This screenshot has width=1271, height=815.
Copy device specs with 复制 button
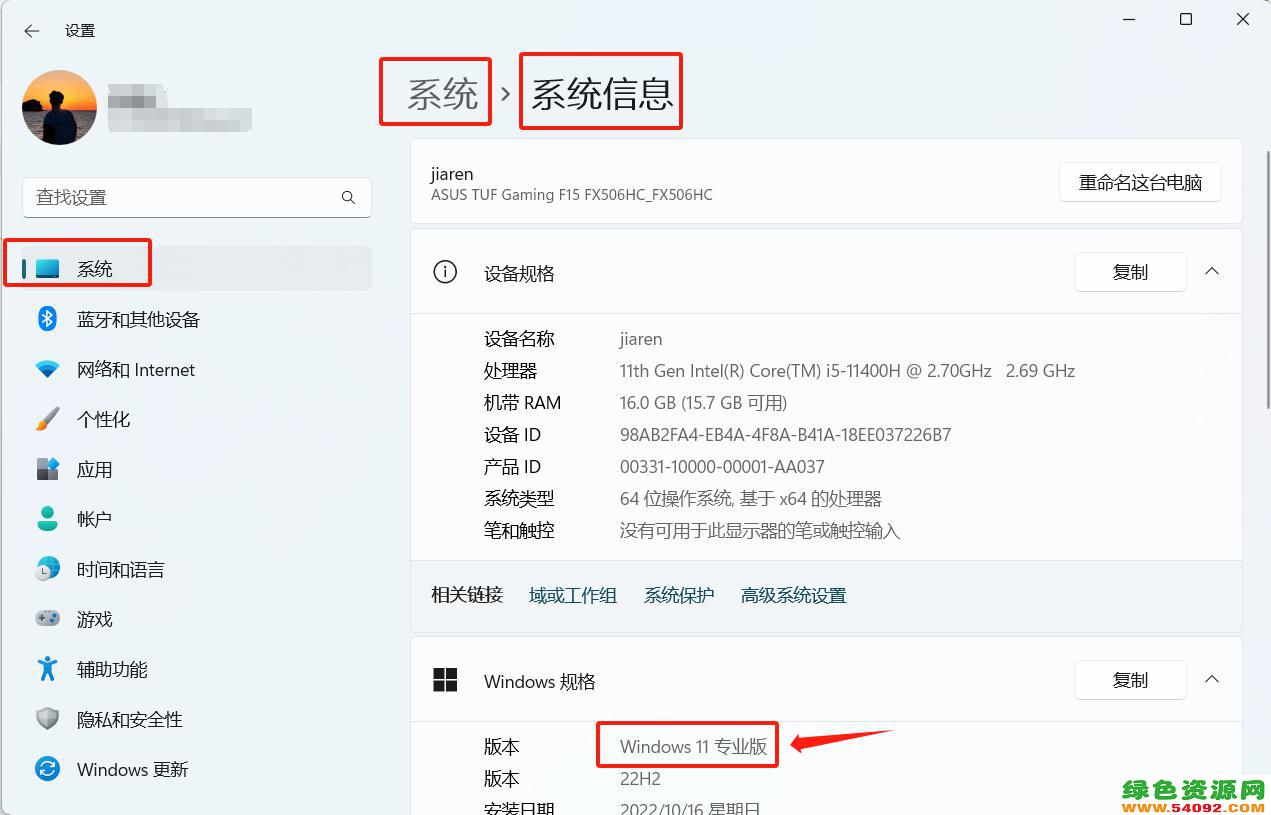pyautogui.click(x=1130, y=272)
